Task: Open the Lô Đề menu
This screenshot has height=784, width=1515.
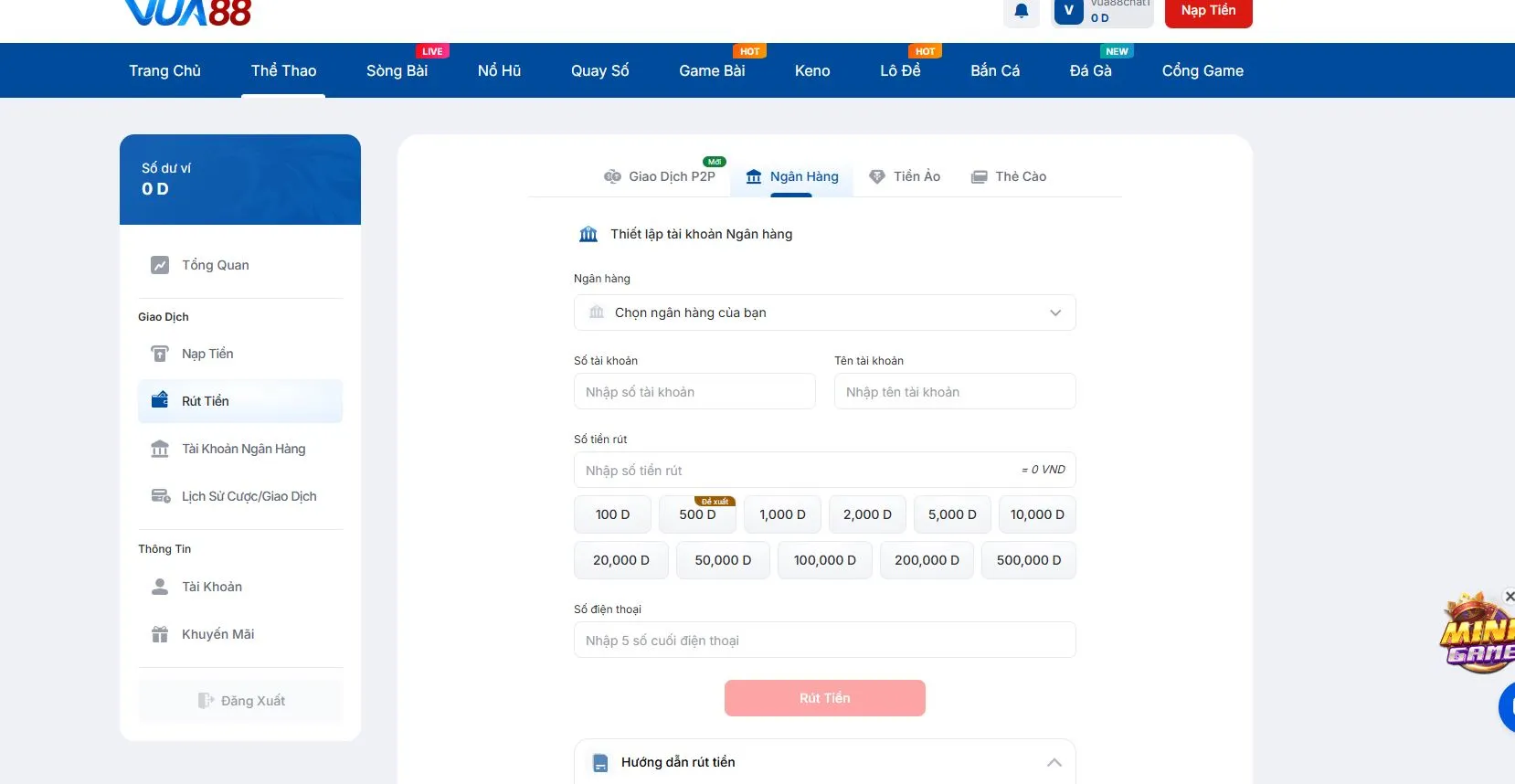Action: [900, 70]
